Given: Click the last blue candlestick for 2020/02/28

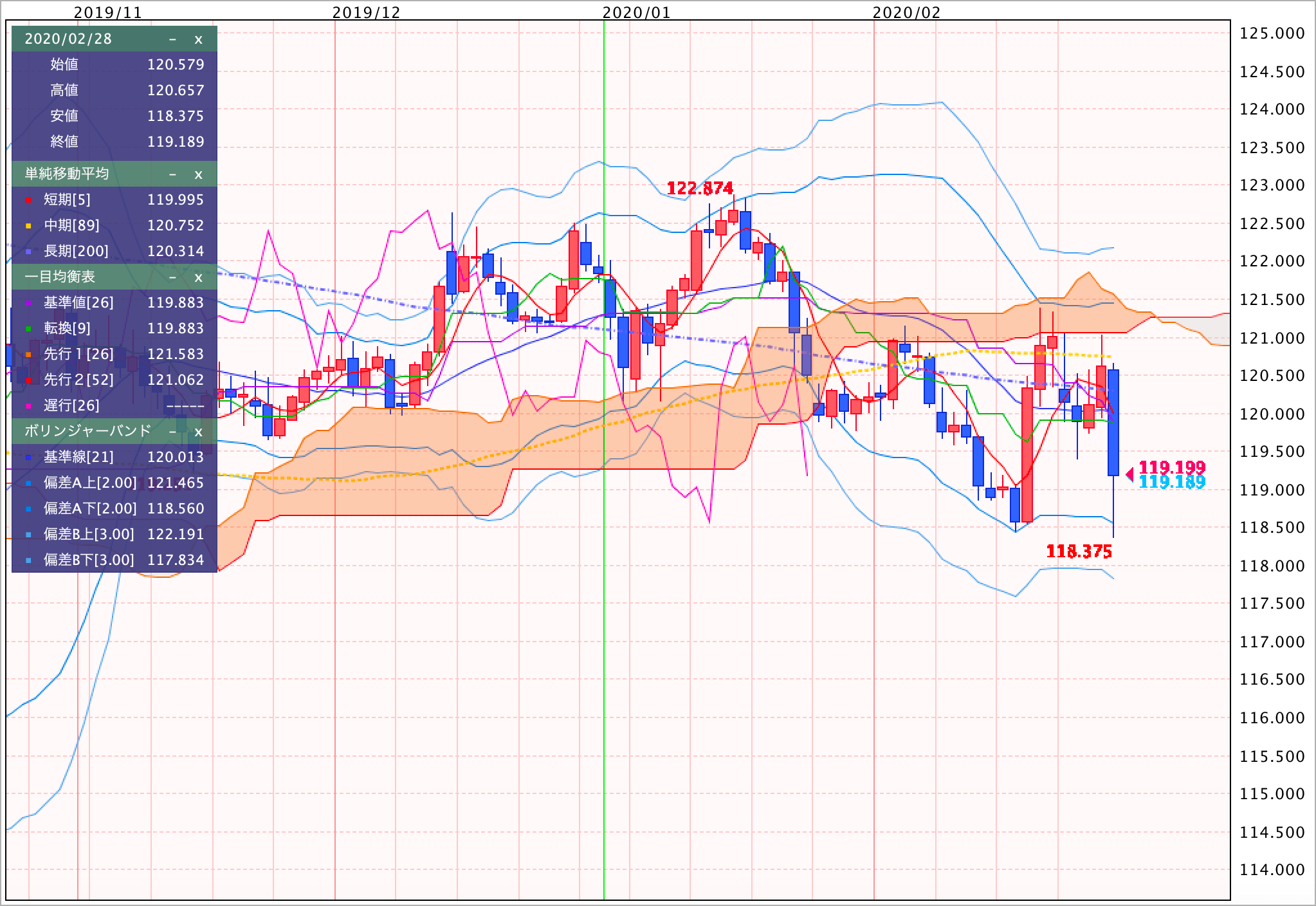Looking at the screenshot, I should pyautogui.click(x=1113, y=423).
